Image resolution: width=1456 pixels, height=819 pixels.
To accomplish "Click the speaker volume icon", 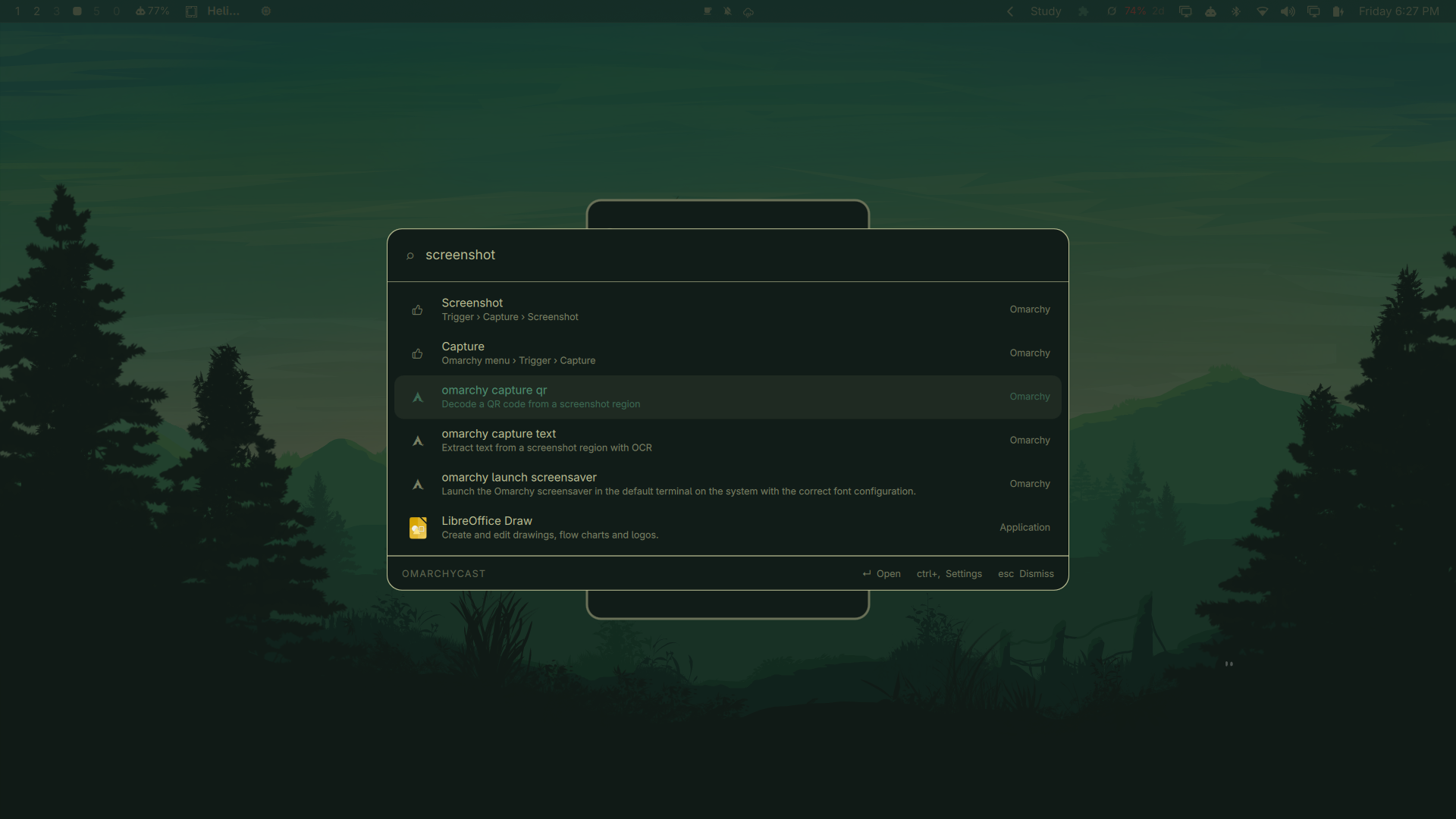I will 1288,11.
